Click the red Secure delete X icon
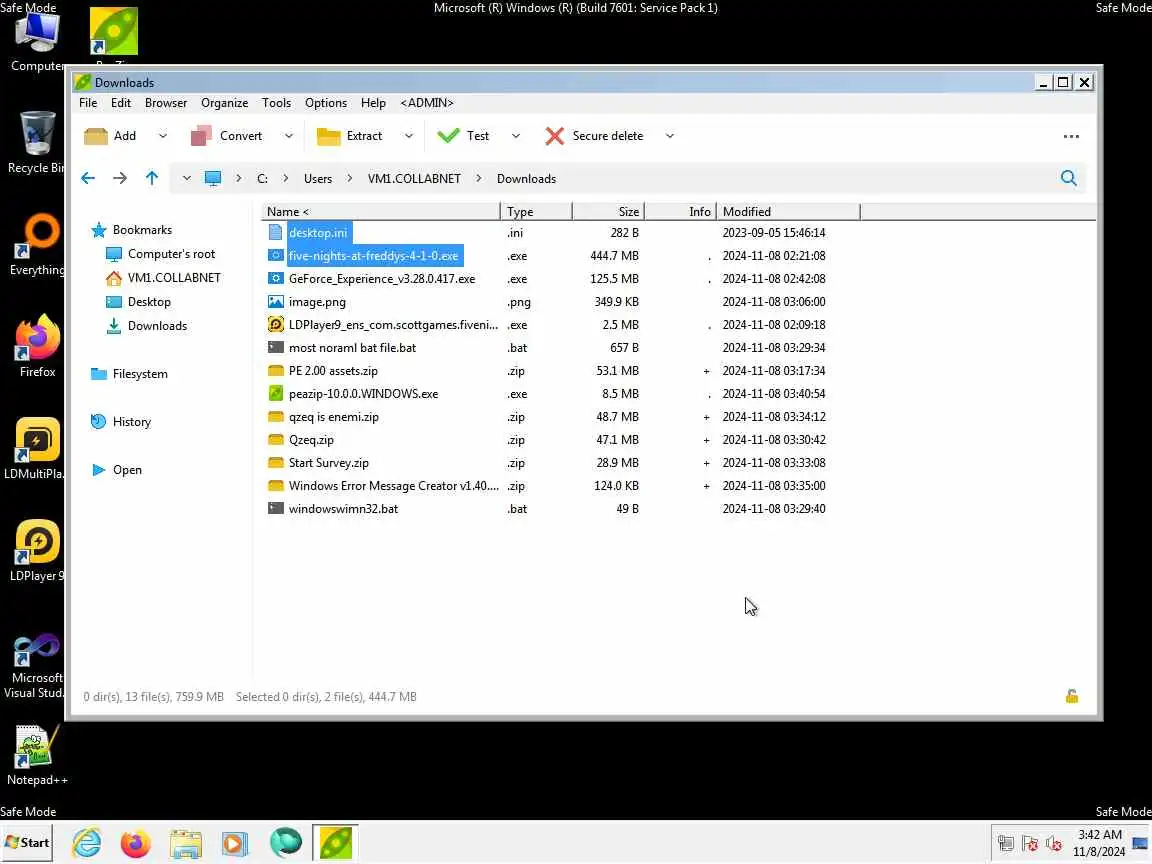This screenshot has height=864, width=1152. click(x=555, y=136)
